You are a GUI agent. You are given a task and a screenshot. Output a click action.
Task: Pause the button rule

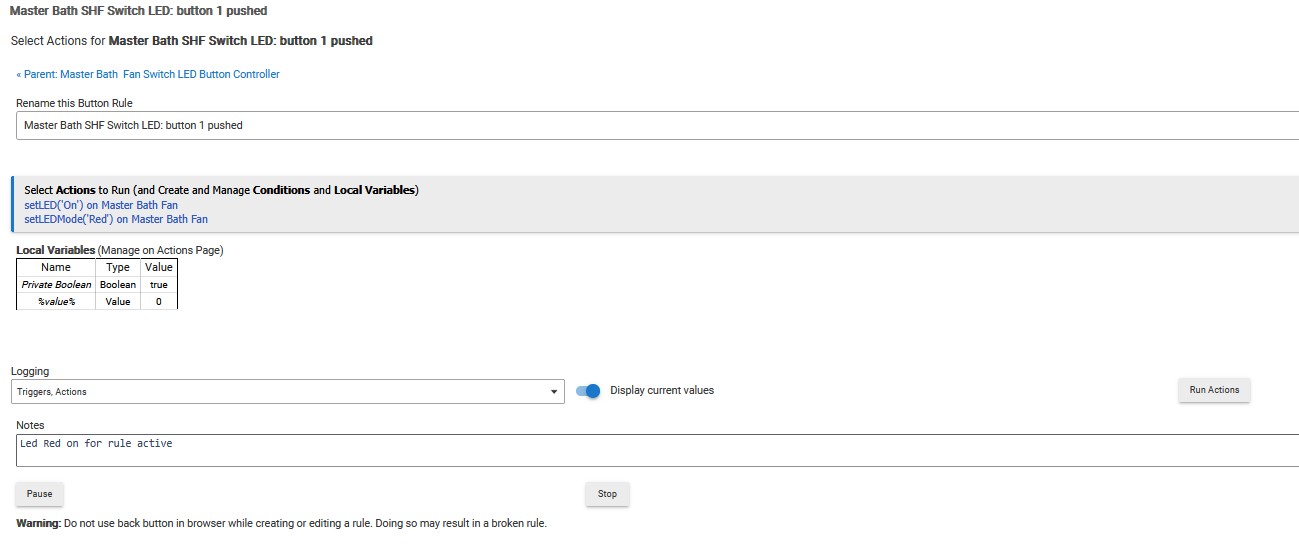pos(40,494)
